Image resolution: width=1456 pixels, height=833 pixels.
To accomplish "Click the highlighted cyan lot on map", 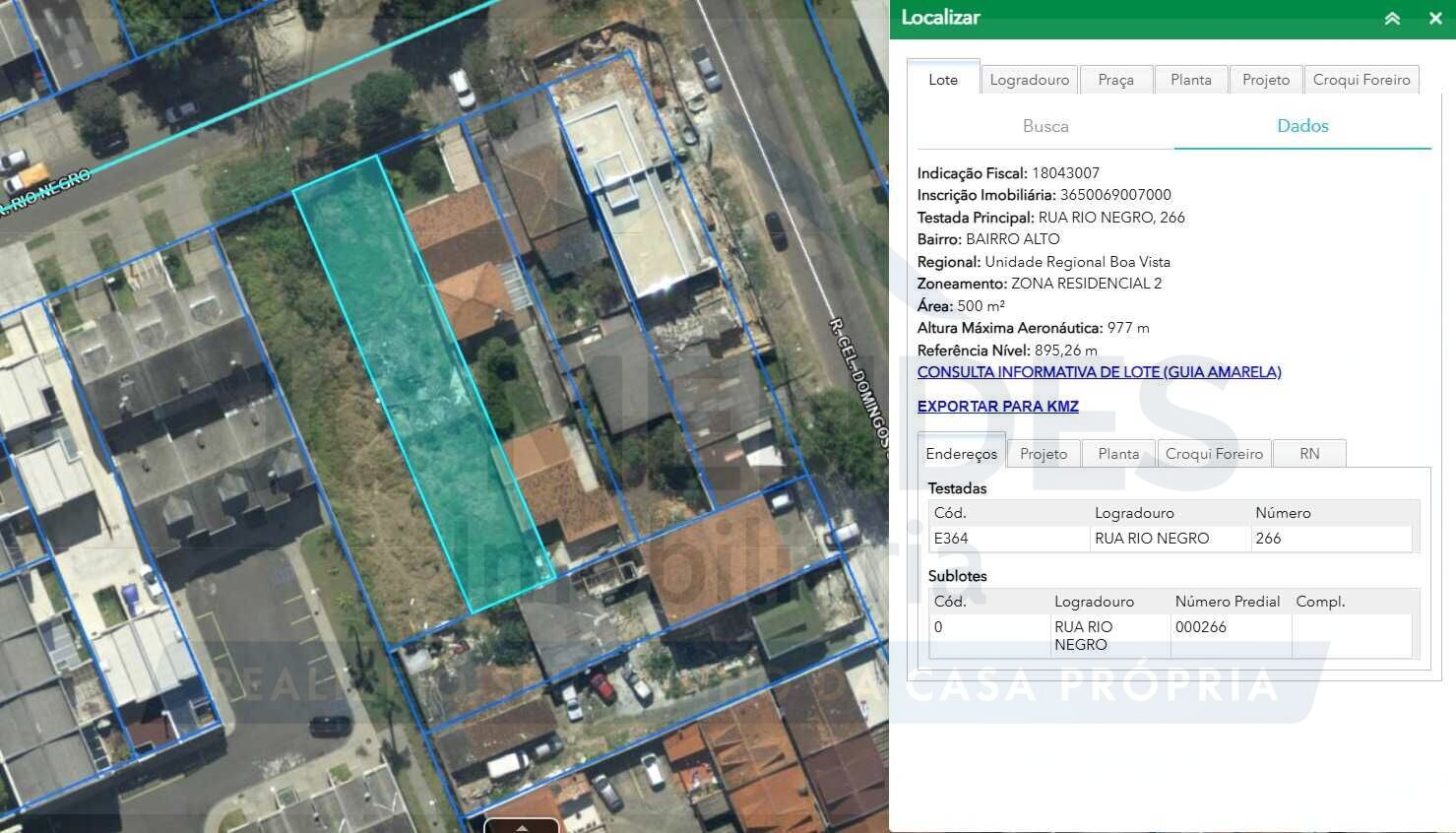I will tap(423, 384).
